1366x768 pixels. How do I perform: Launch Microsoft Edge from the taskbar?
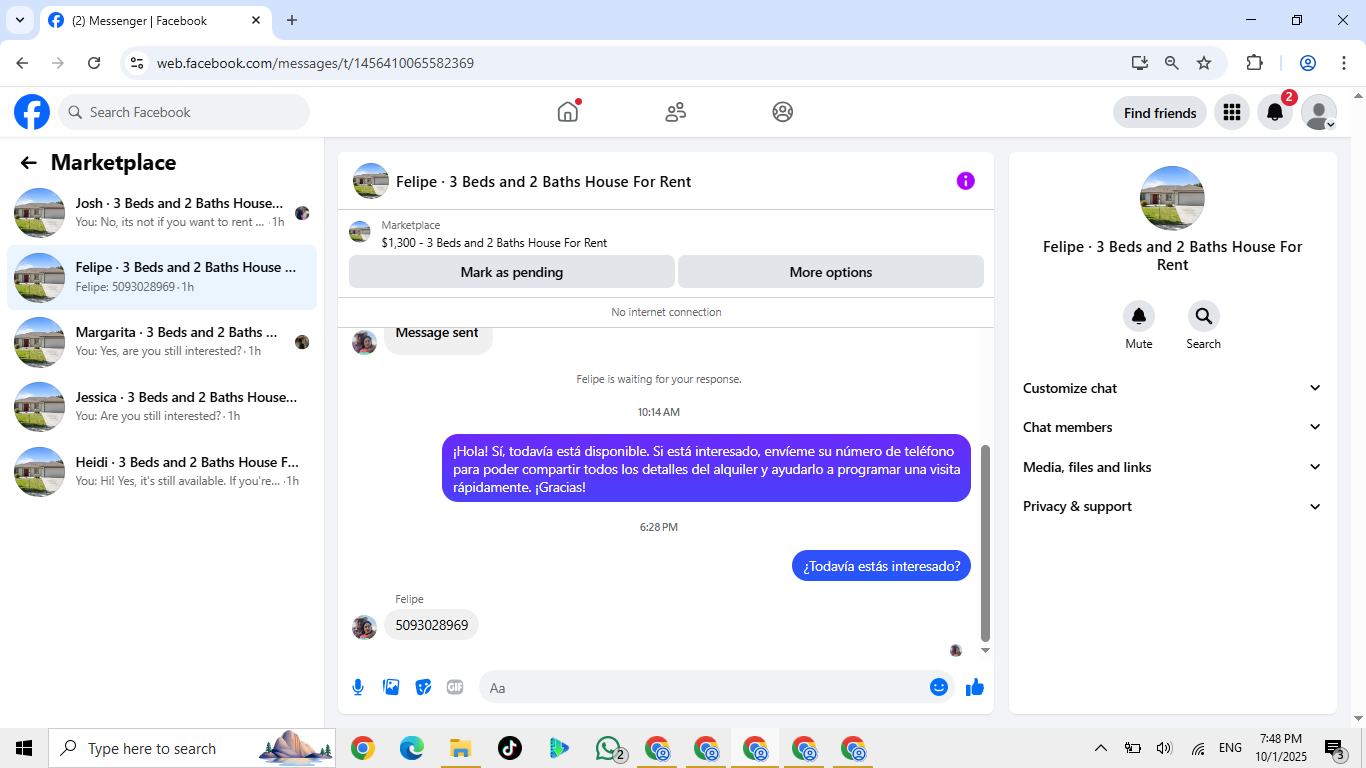(x=412, y=748)
